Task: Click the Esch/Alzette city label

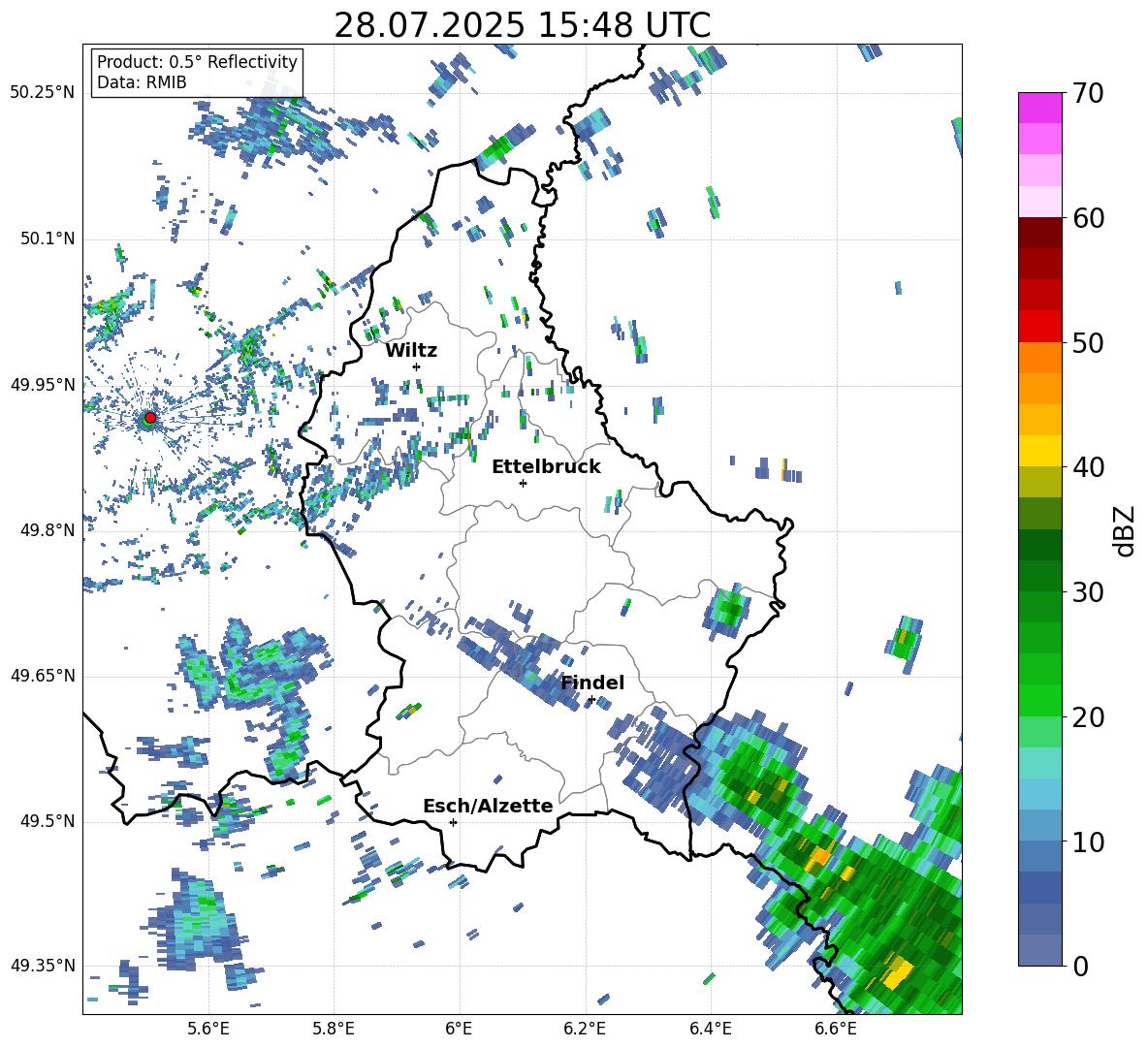Action: [x=488, y=806]
